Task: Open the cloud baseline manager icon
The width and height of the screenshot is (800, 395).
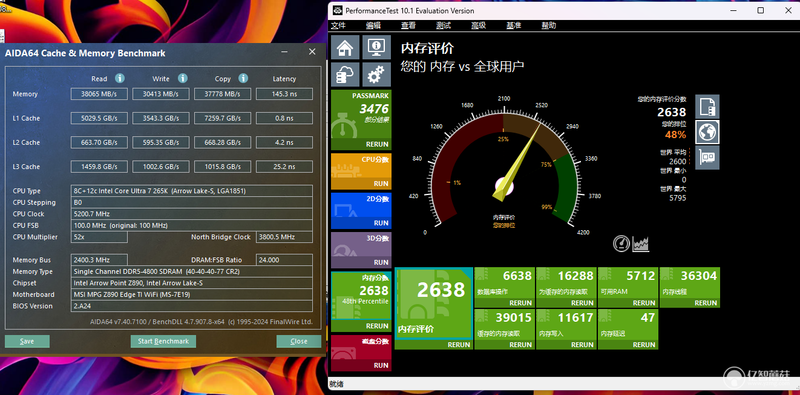Action: [x=345, y=75]
